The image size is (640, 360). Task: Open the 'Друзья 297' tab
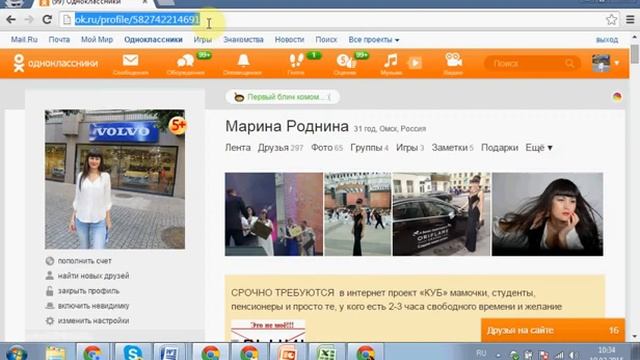pos(280,148)
